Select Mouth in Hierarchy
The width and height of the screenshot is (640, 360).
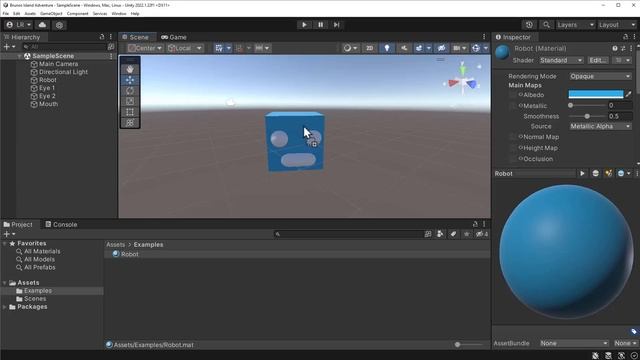click(49, 104)
